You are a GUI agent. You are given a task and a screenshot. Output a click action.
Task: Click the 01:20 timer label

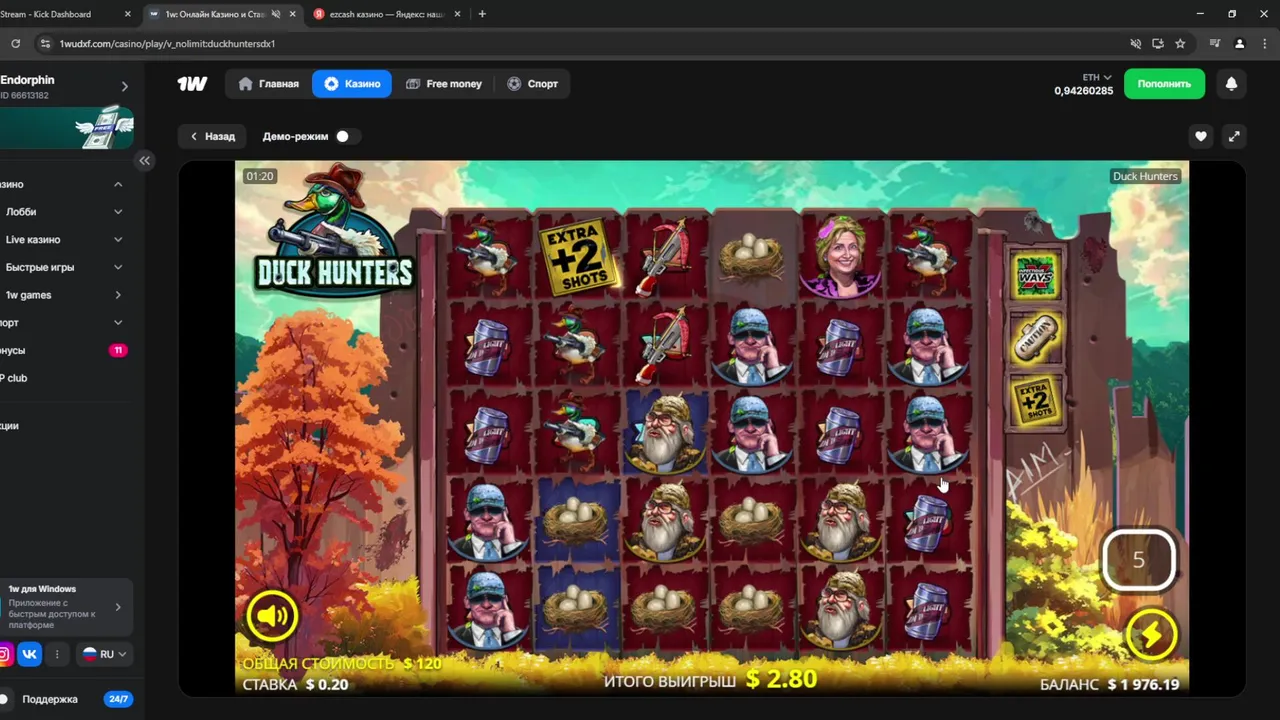(259, 176)
